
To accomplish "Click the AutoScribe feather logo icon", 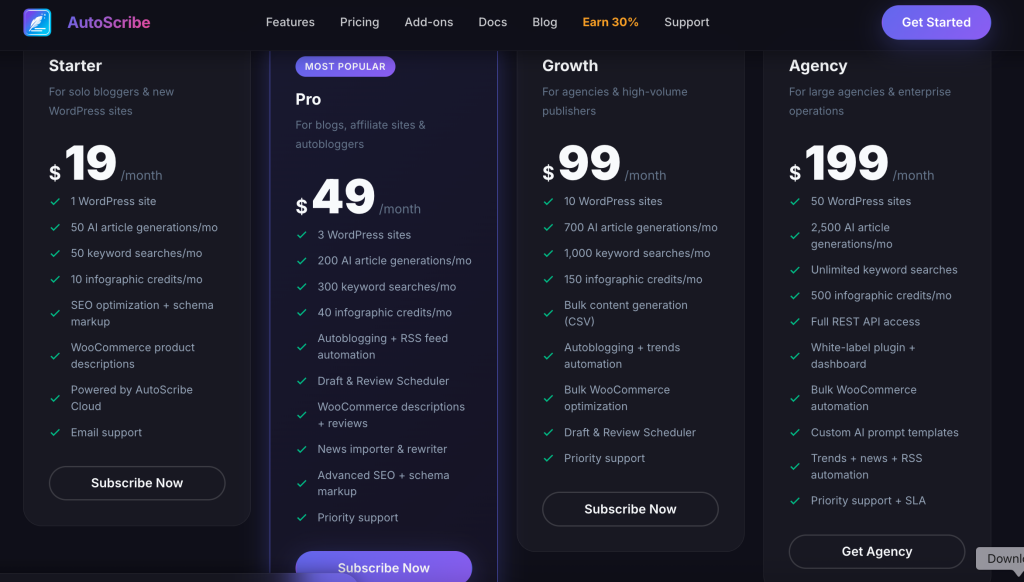I will (x=37, y=22).
